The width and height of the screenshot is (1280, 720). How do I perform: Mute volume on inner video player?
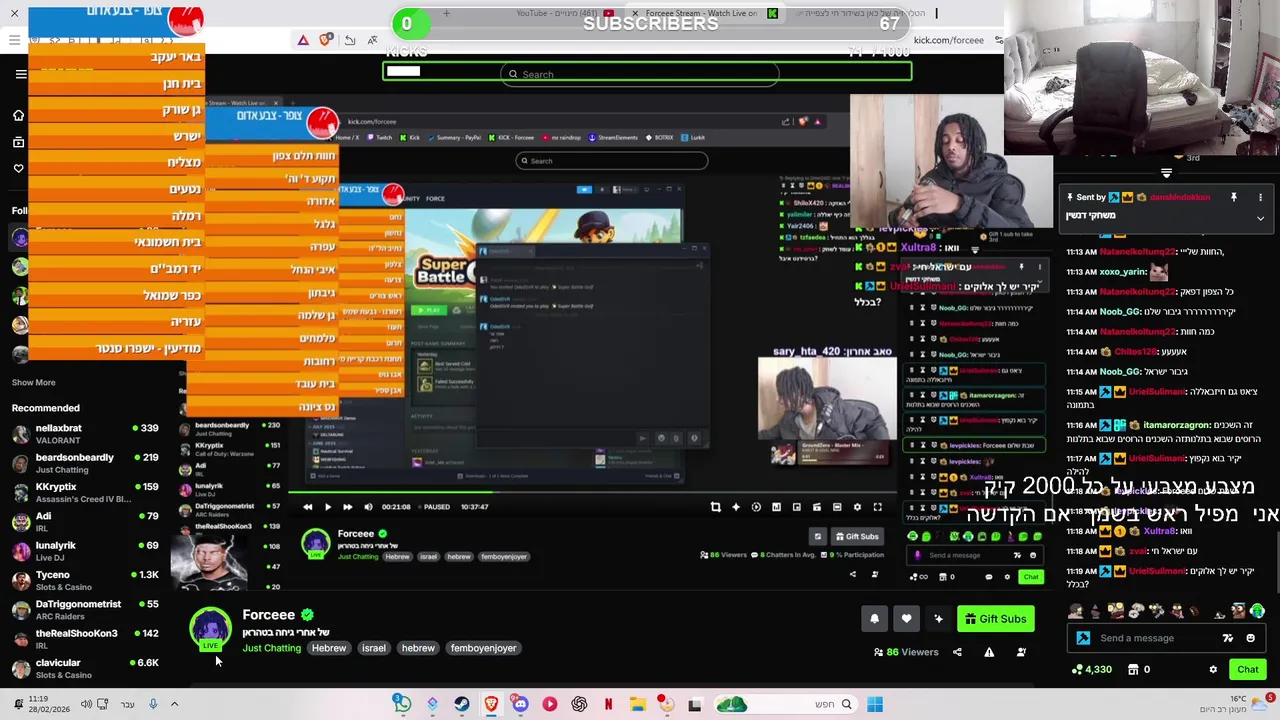[x=368, y=507]
